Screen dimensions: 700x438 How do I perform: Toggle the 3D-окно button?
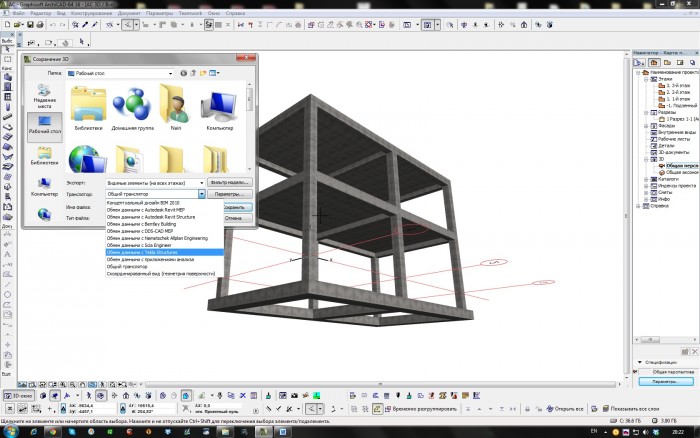(x=19, y=396)
